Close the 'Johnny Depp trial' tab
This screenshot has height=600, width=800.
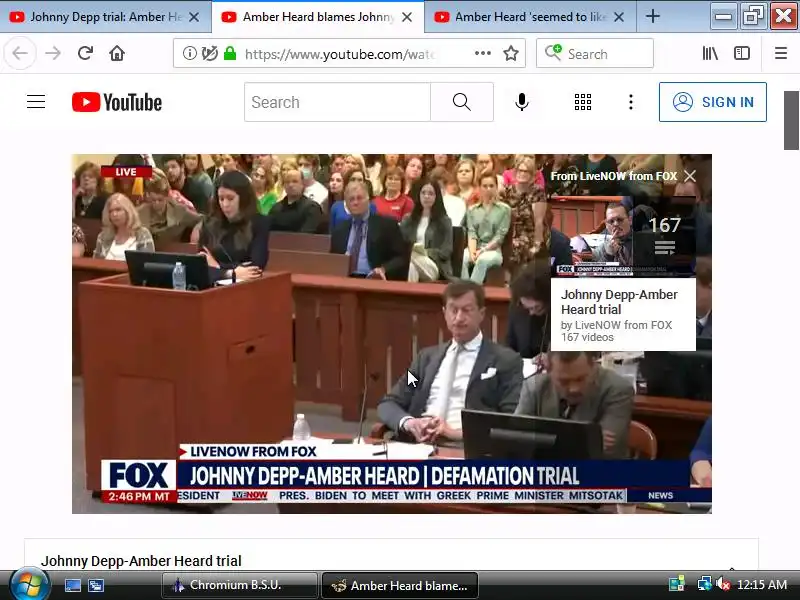coord(194,17)
